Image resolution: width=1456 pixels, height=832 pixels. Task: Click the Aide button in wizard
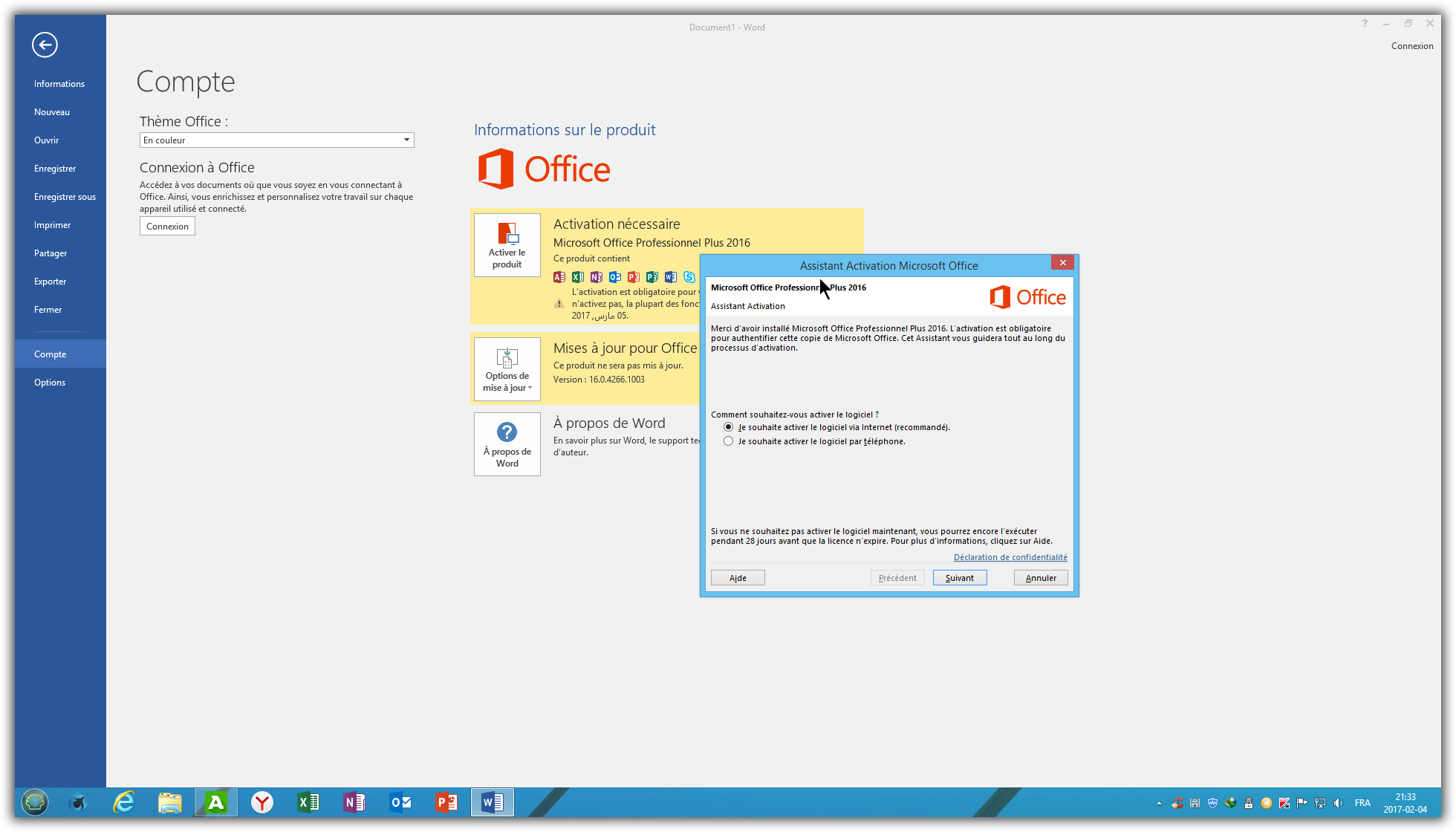point(738,578)
